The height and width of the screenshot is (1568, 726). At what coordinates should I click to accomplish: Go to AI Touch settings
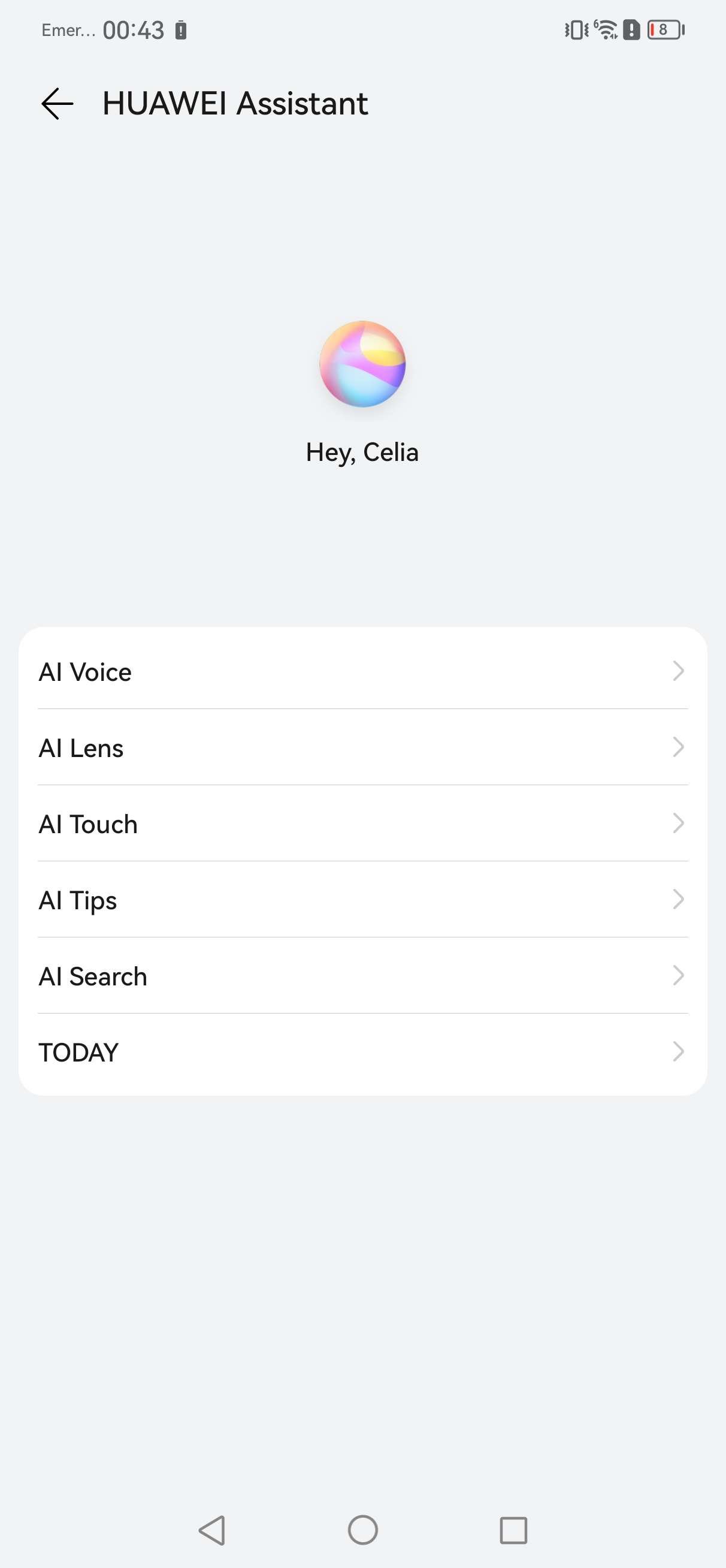point(88,824)
